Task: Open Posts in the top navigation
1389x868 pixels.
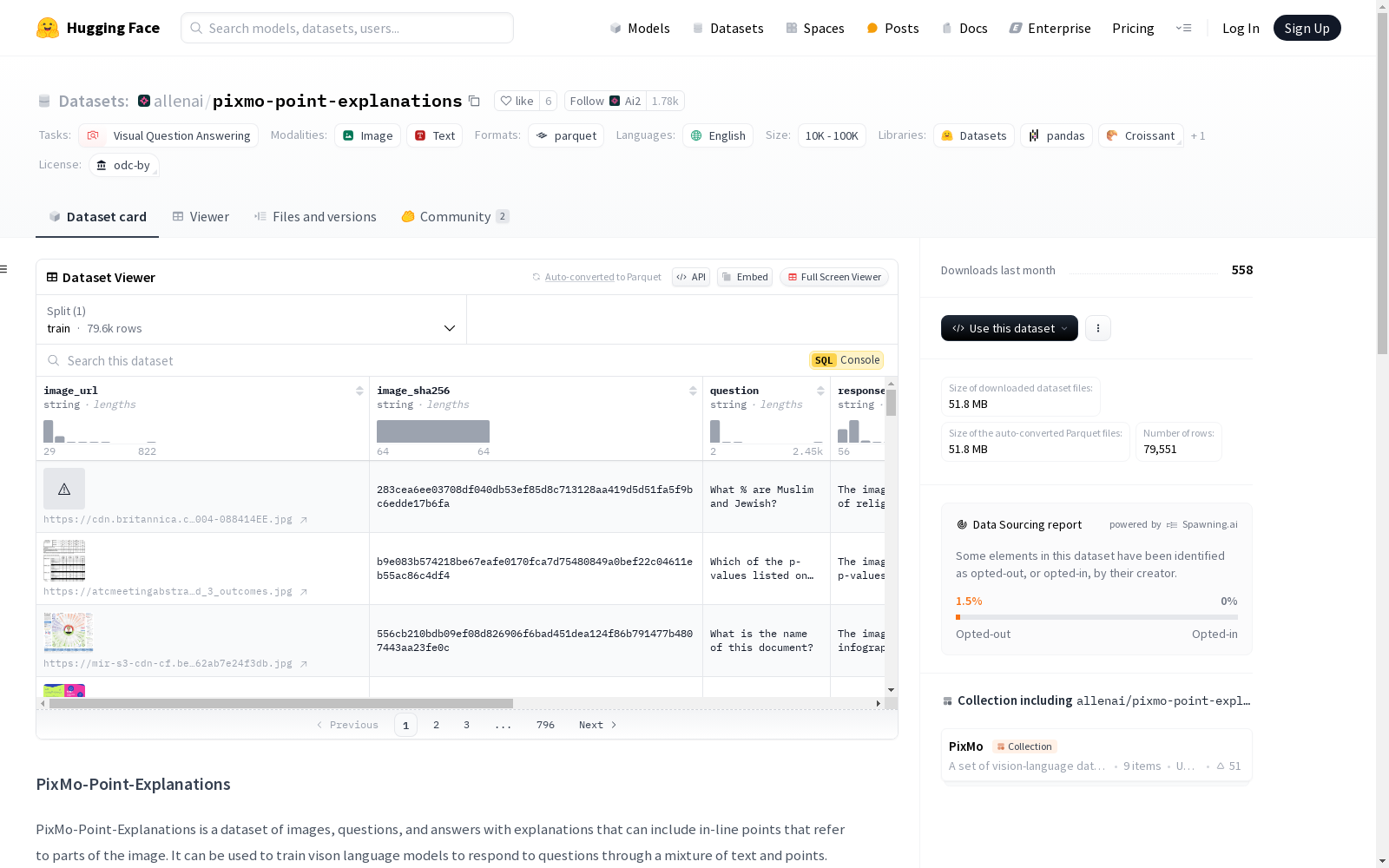Action: coord(892,28)
